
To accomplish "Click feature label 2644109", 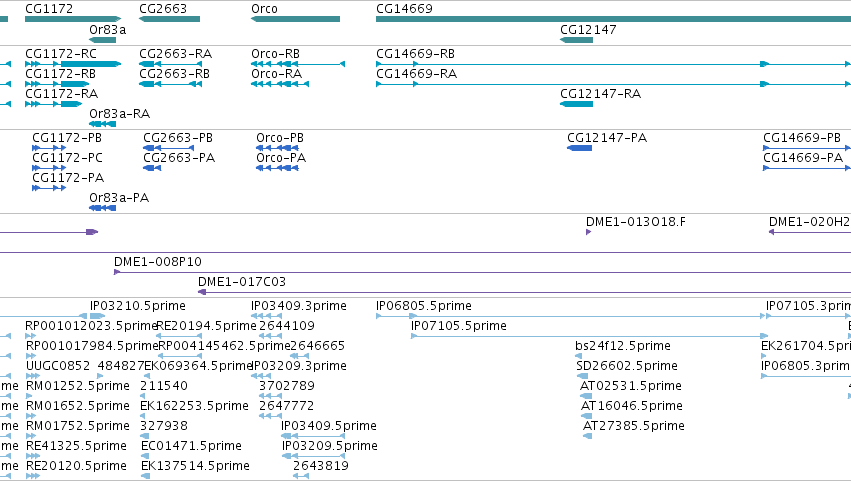I will tap(287, 326).
